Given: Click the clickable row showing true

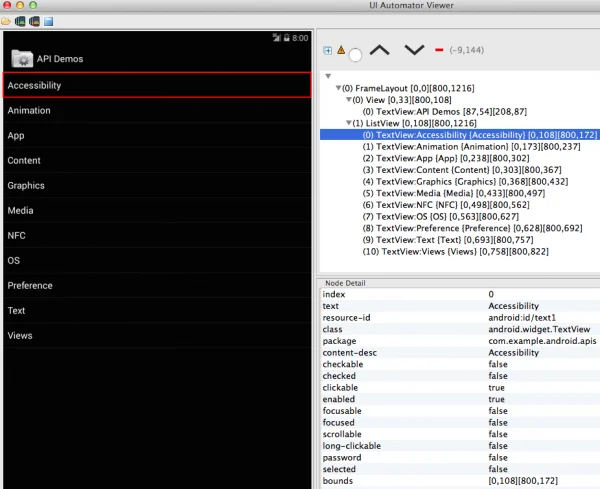Looking at the screenshot, I should [460, 388].
